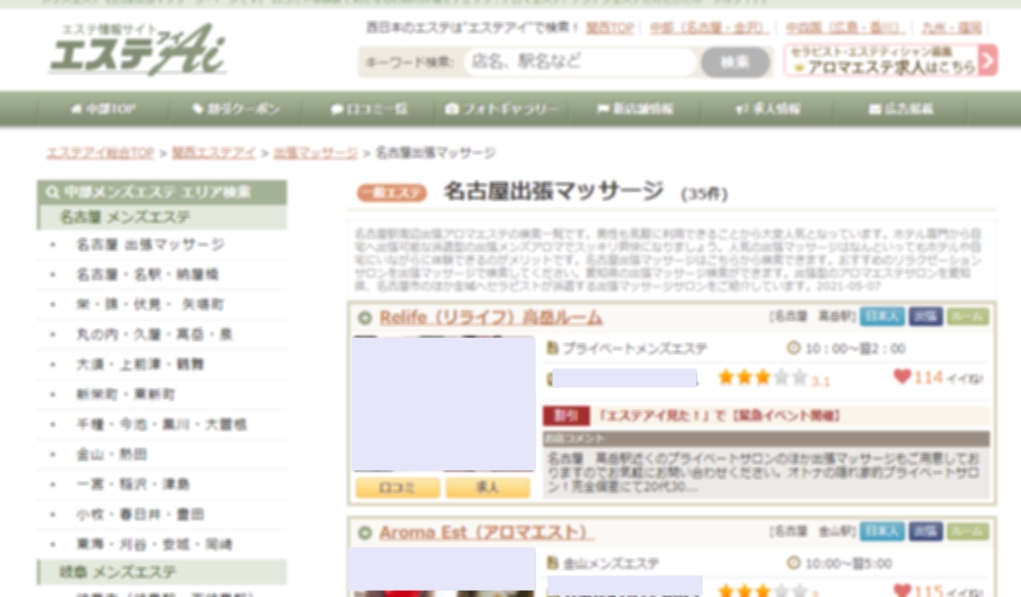Click the megaphone icon beside 求人情報
Viewport: 1021px width, 597px height.
click(741, 109)
